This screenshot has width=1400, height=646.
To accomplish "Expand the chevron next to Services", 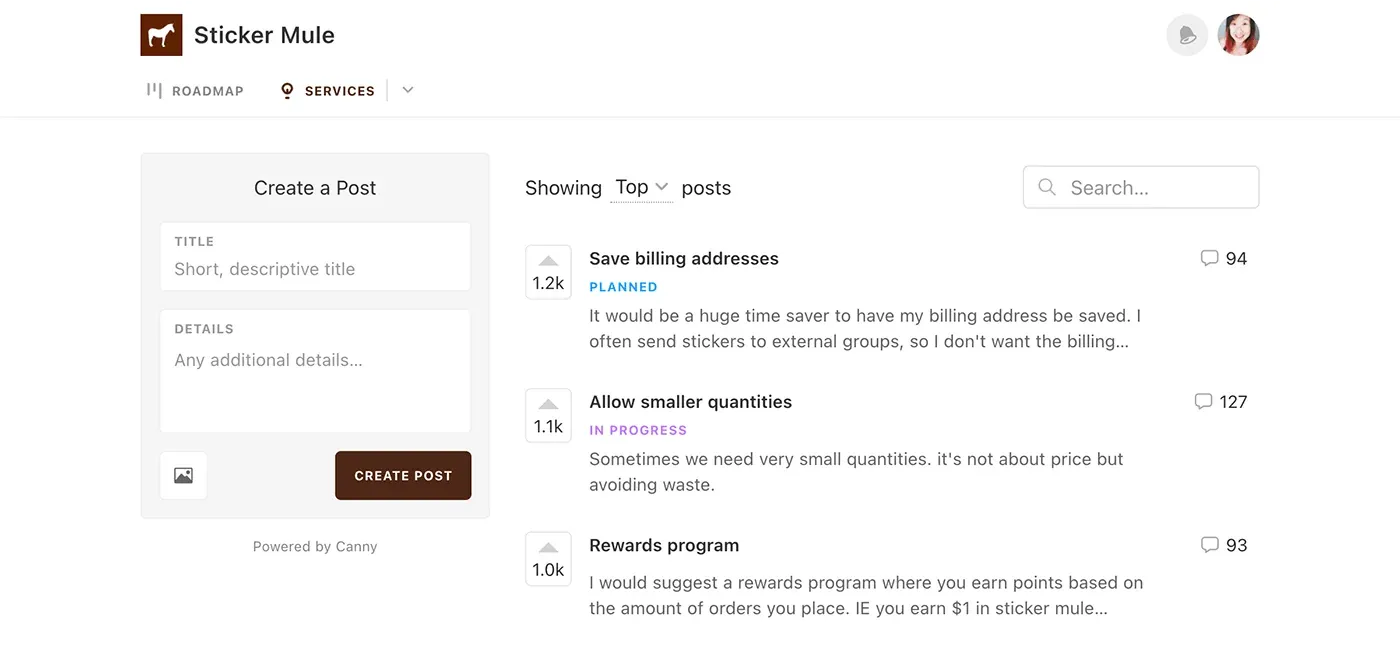I will [x=407, y=89].
